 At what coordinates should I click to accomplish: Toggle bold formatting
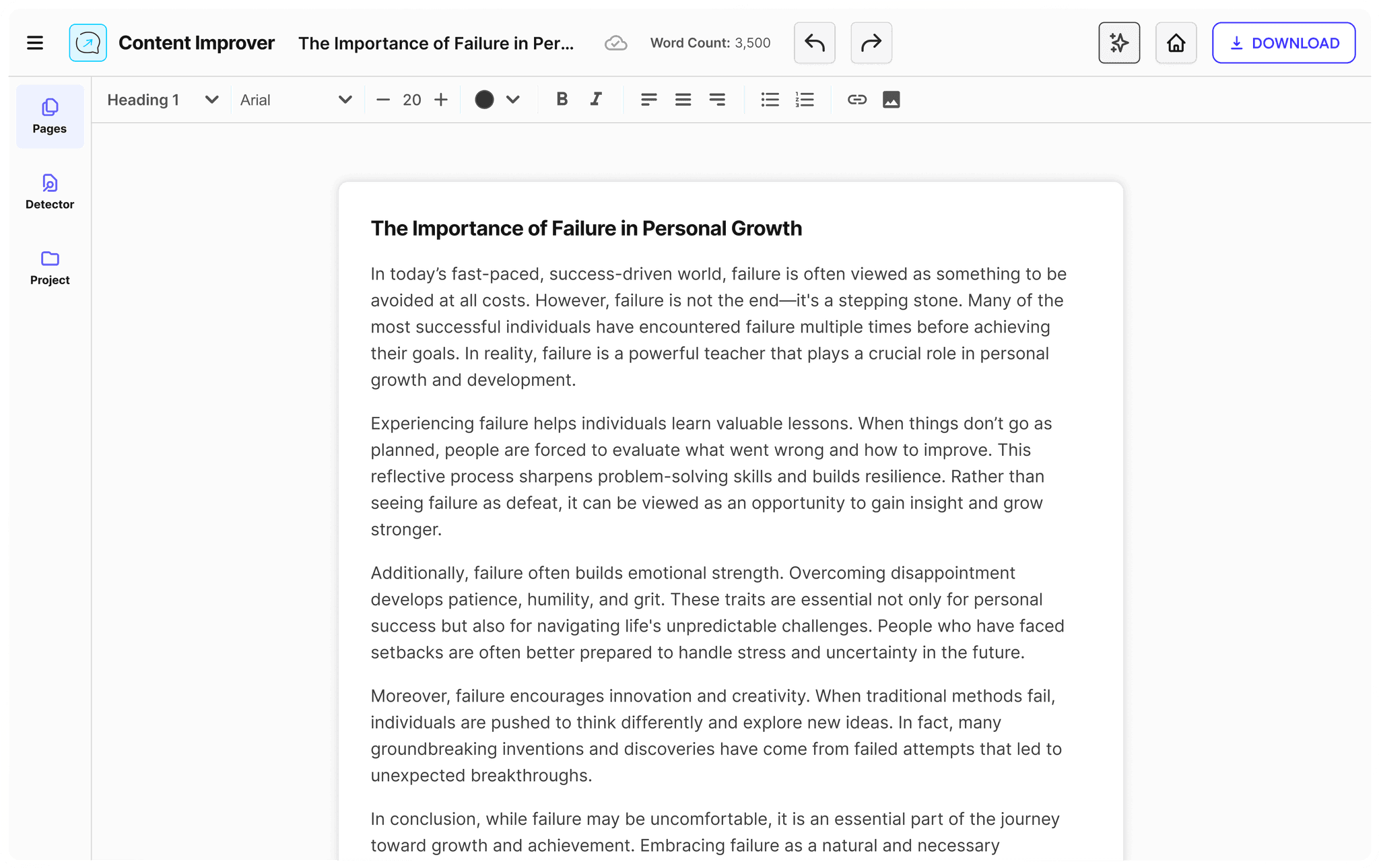pos(562,100)
